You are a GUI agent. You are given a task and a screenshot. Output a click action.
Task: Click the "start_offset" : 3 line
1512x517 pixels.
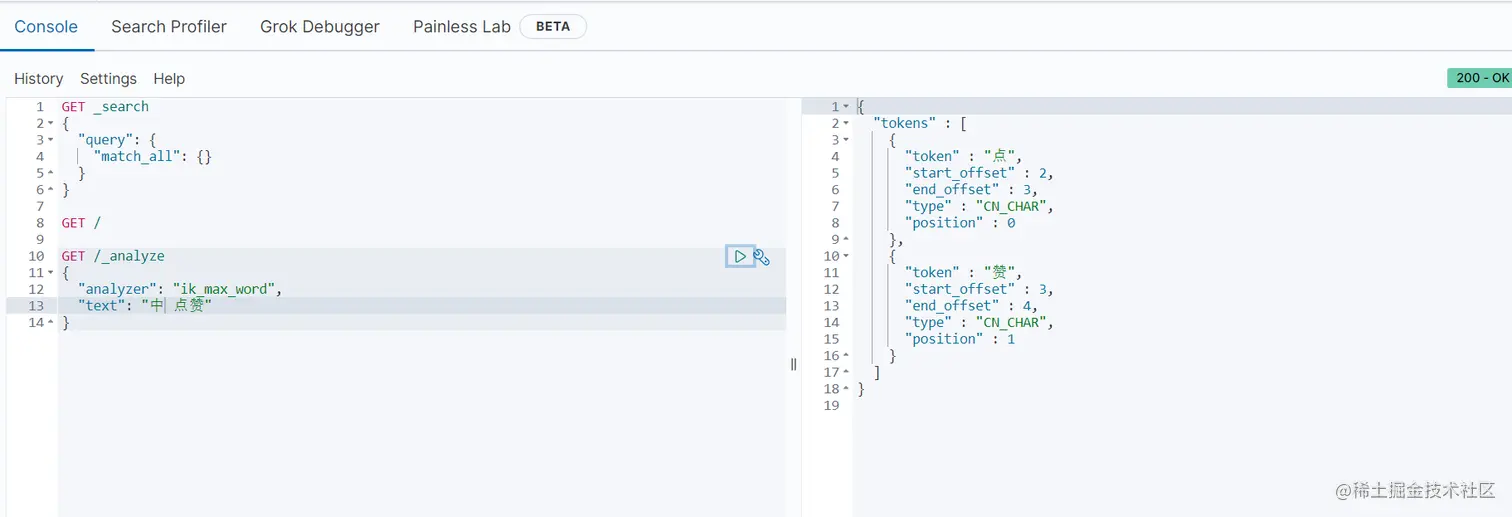click(x=979, y=290)
